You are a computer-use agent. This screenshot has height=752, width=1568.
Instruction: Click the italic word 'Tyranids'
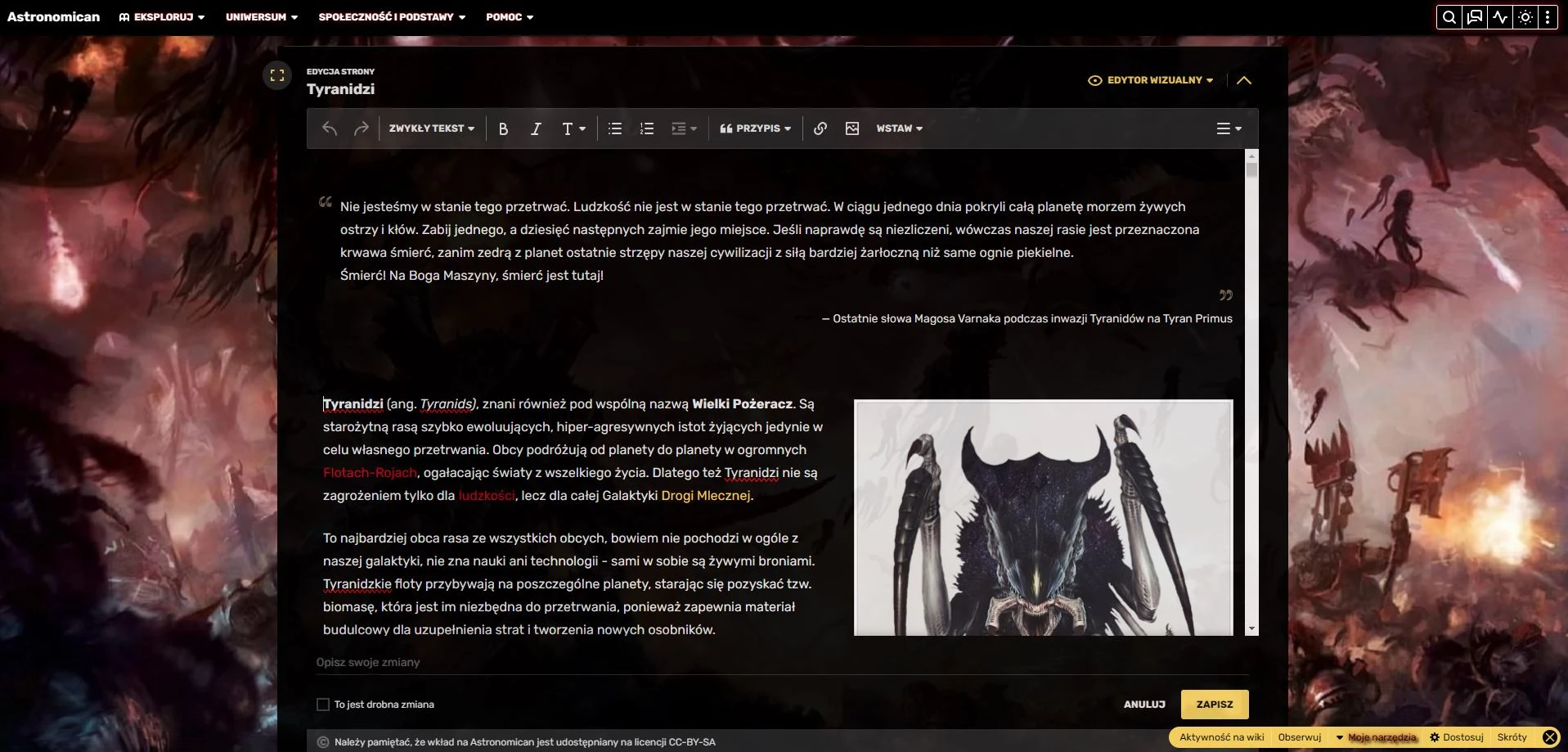tap(447, 403)
